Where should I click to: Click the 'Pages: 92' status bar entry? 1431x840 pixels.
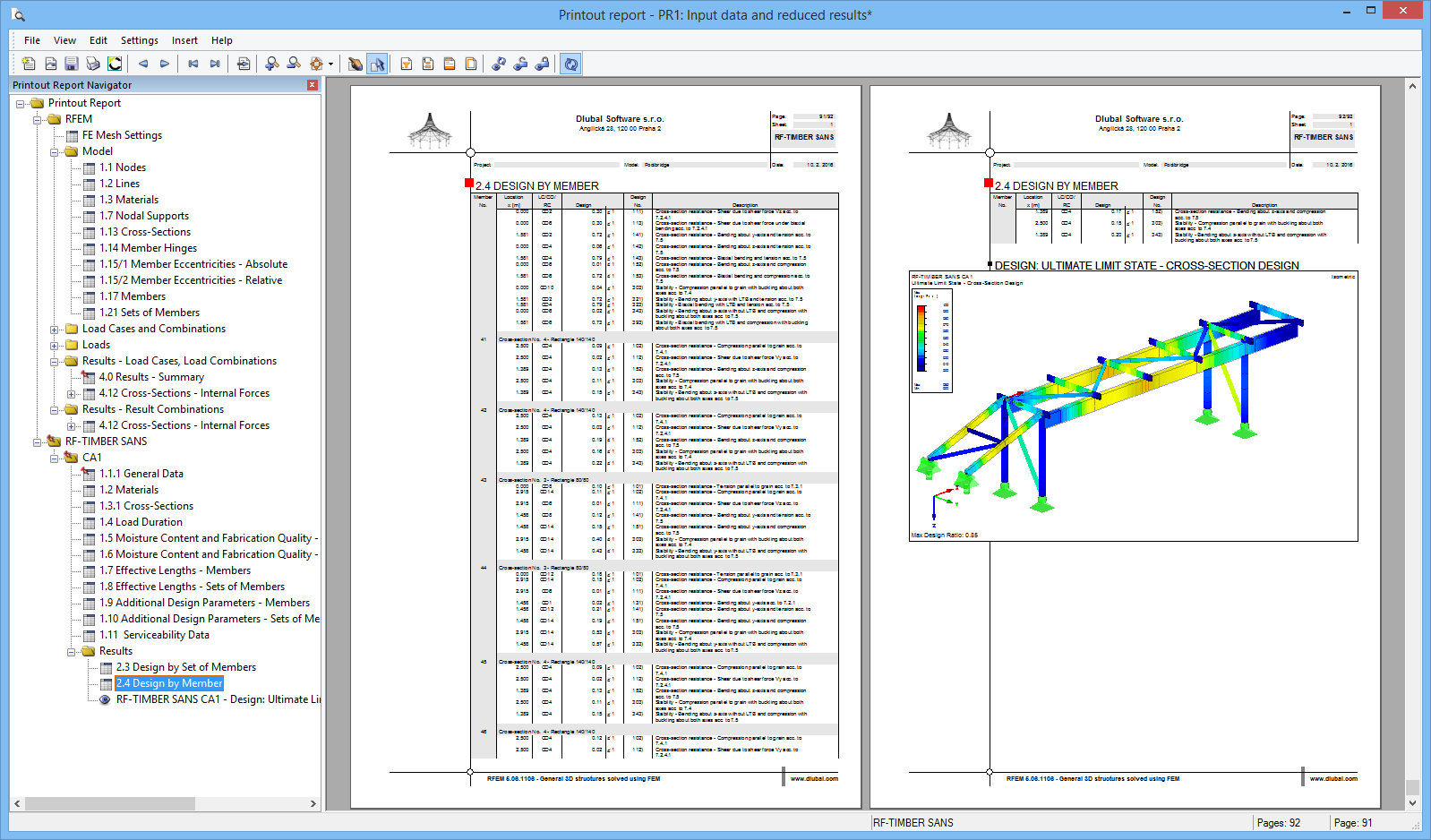(1279, 823)
